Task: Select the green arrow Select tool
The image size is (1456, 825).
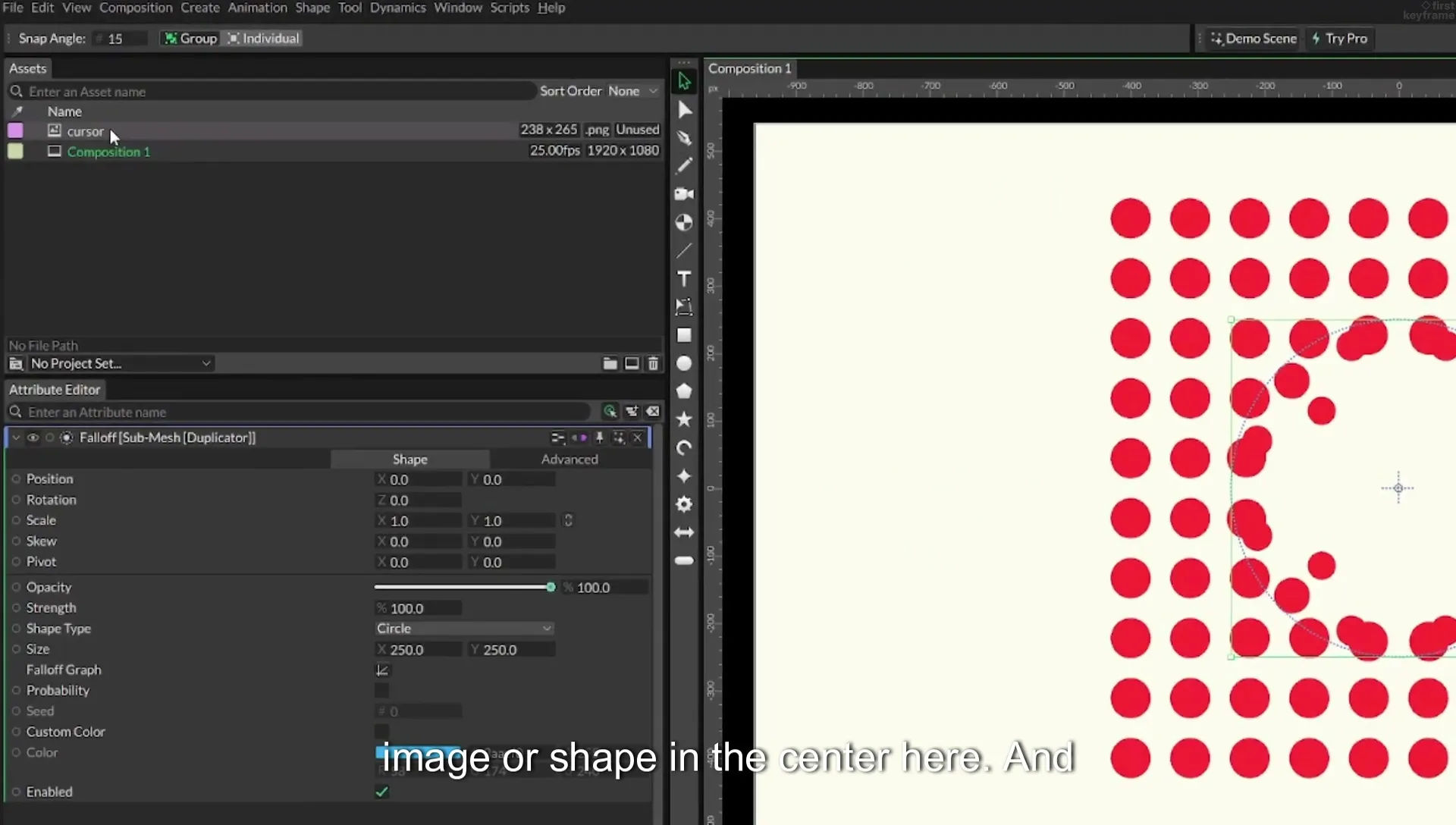Action: tap(684, 81)
